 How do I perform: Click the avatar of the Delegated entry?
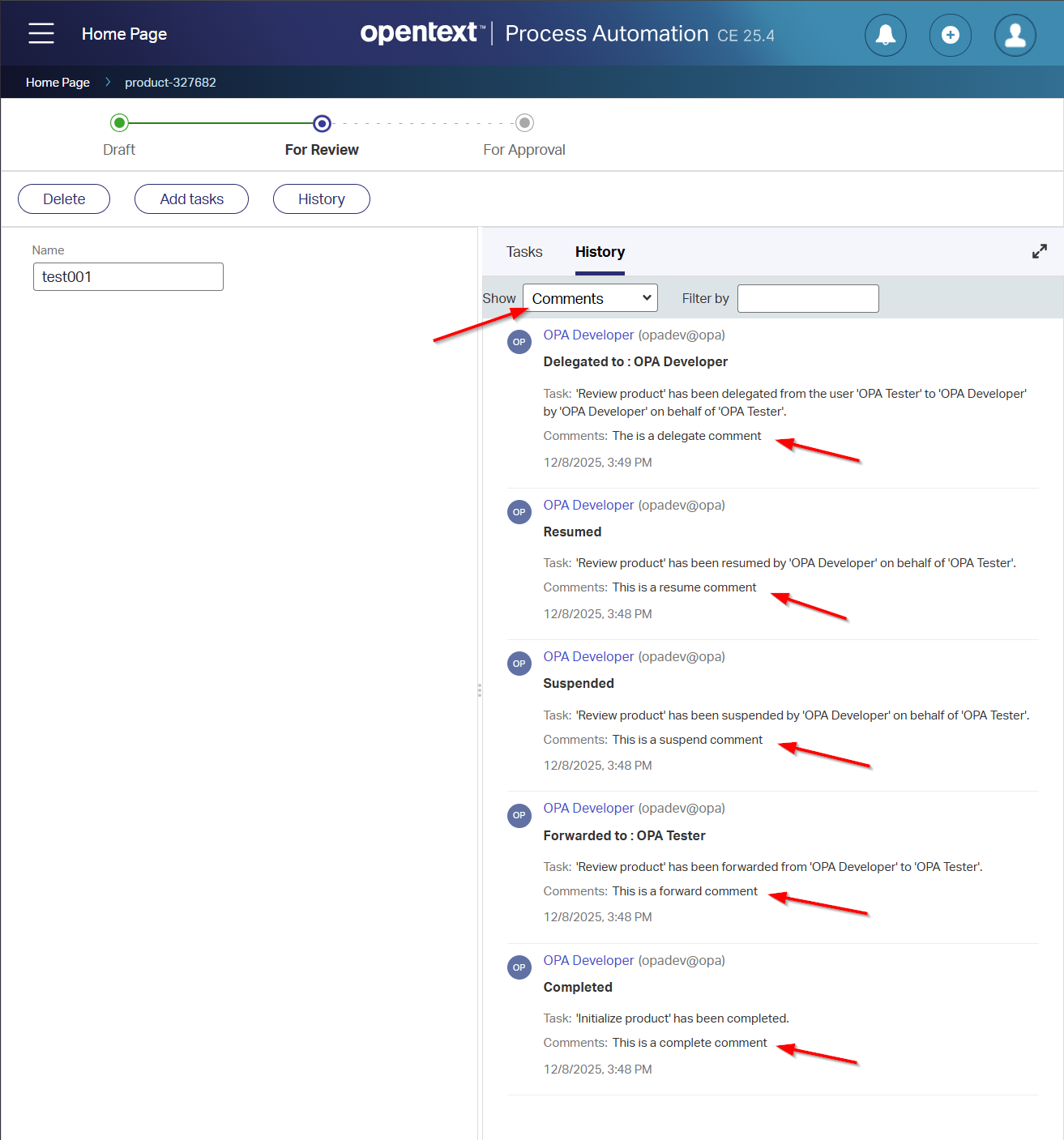pyautogui.click(x=519, y=342)
